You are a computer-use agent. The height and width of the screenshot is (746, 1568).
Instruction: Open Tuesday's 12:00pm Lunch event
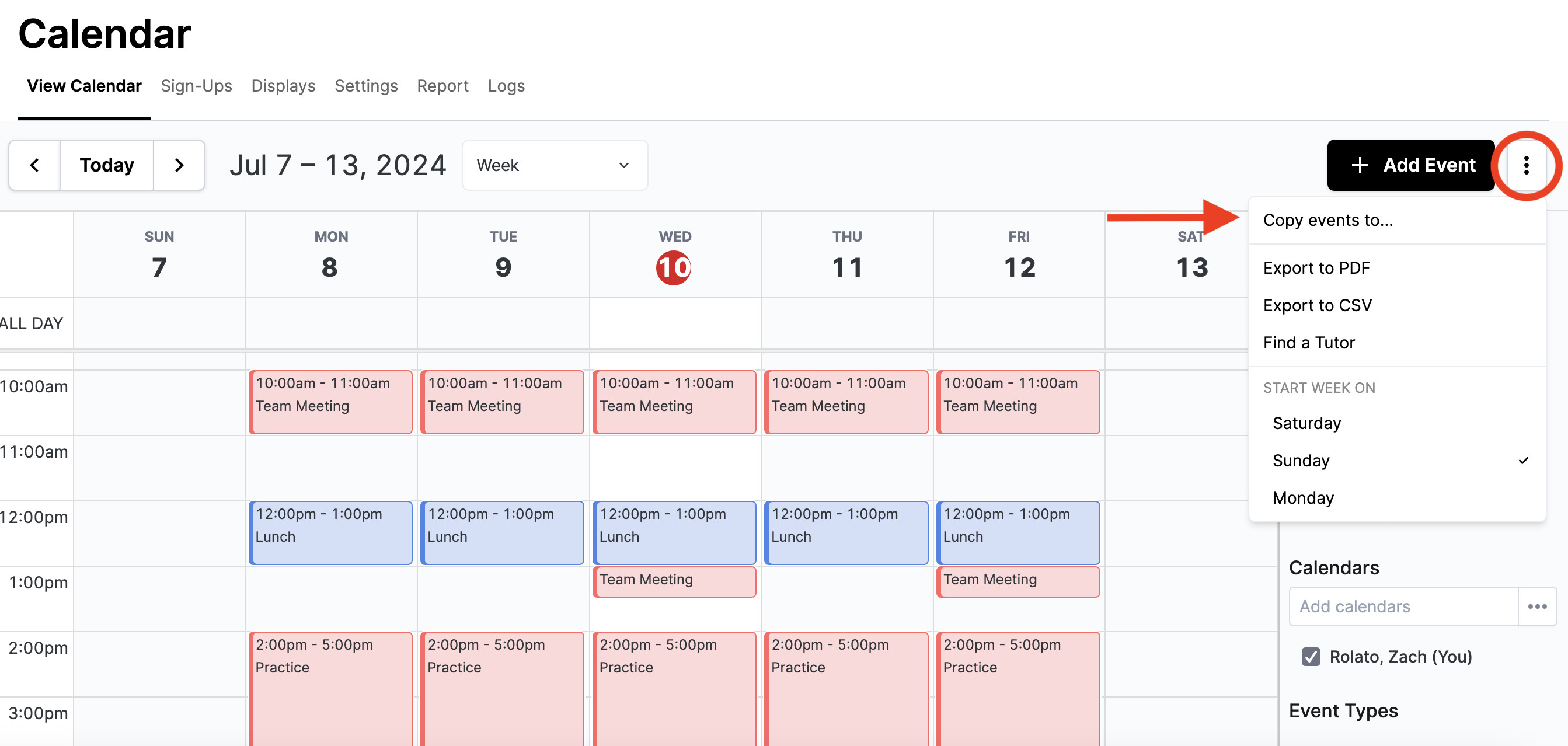pyautogui.click(x=502, y=533)
